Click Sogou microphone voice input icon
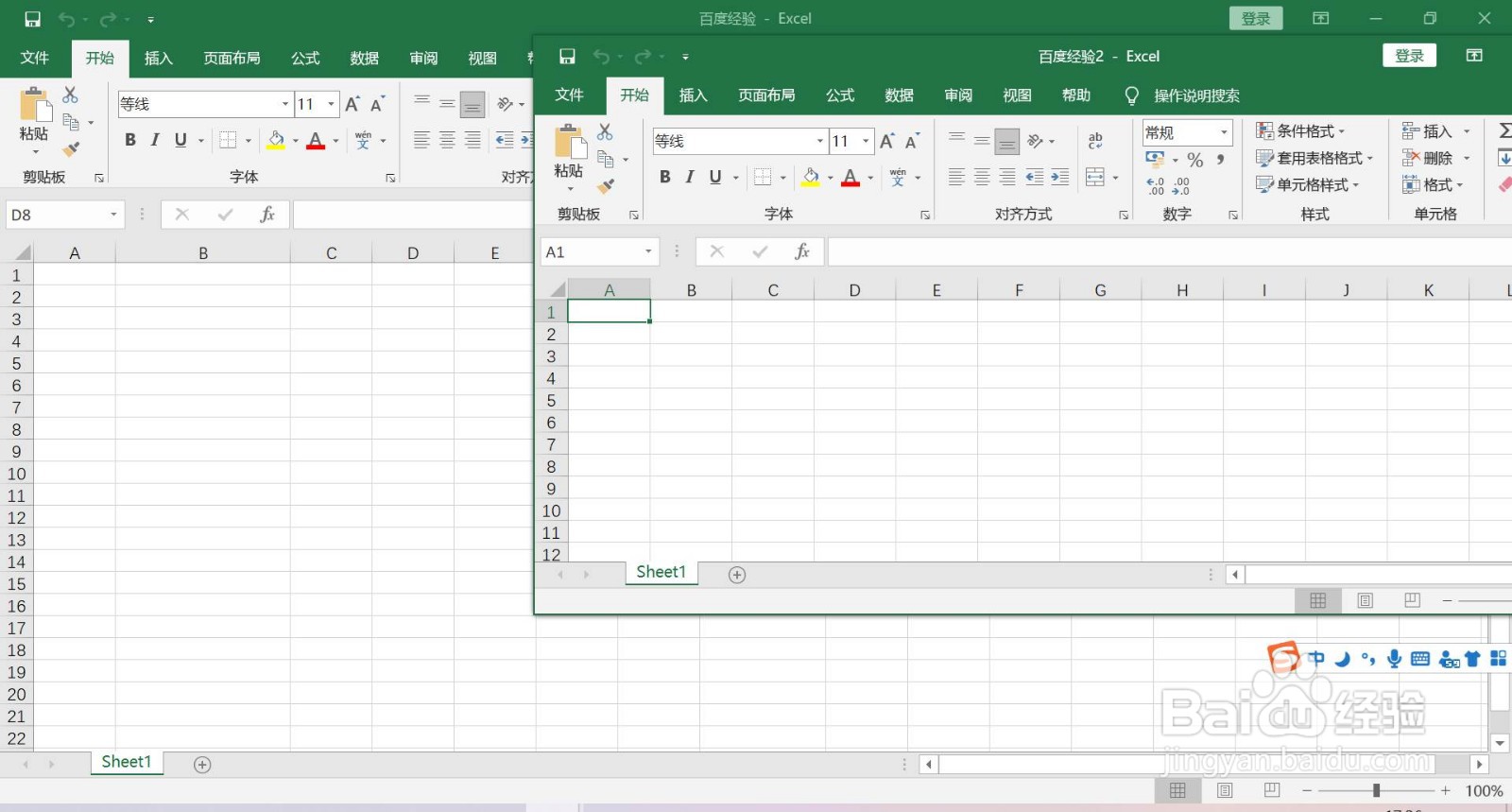This screenshot has width=1512, height=812. pos(1394,659)
